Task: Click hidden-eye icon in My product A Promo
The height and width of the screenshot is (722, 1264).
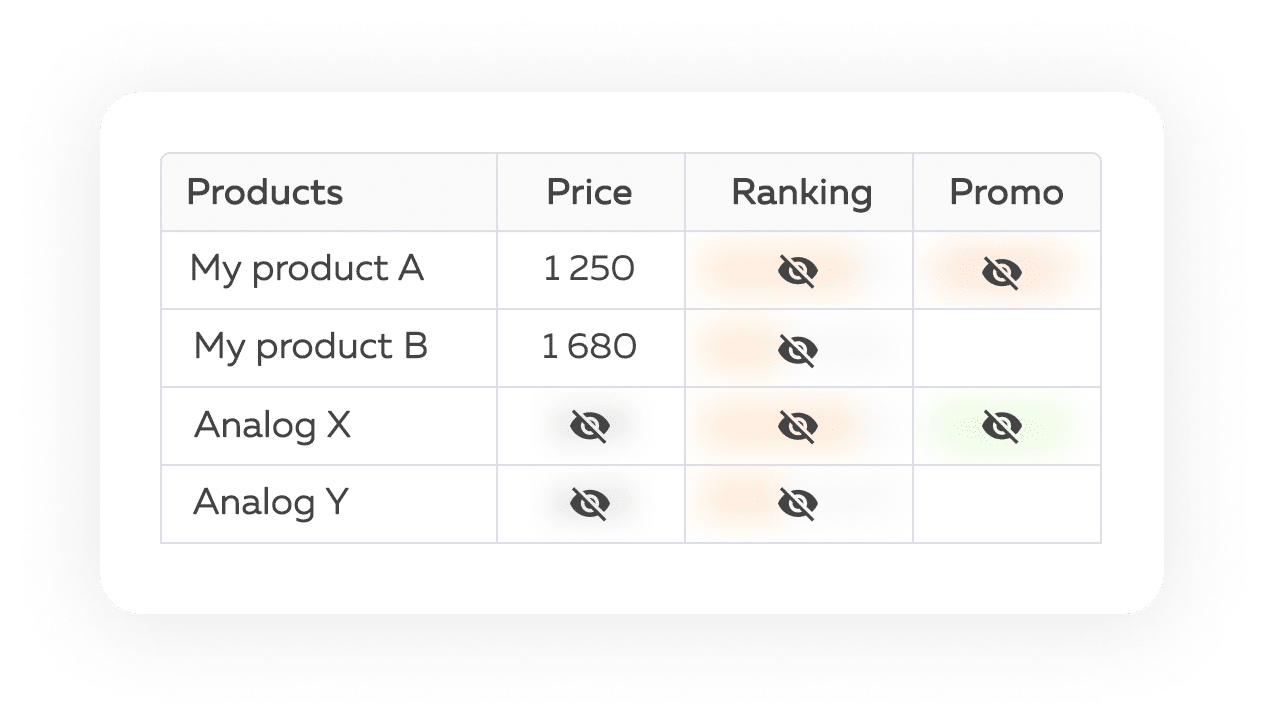Action: 1001,272
